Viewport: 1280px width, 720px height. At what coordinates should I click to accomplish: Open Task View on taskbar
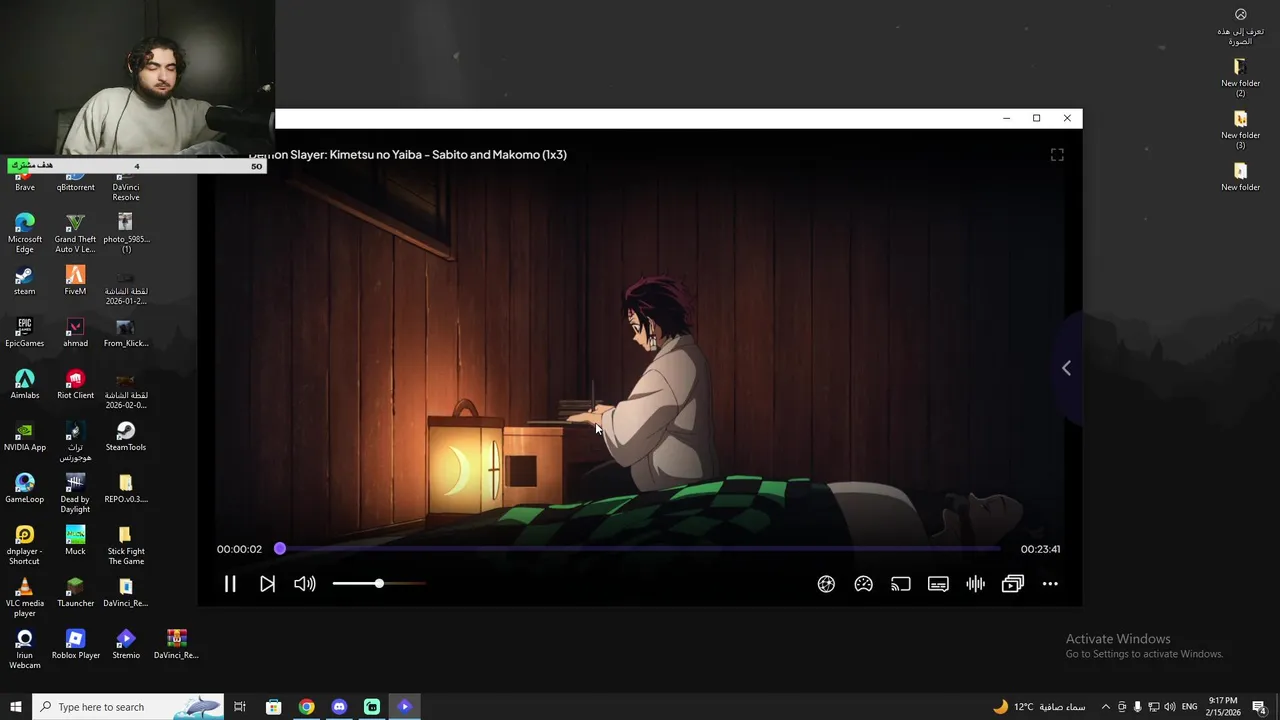click(x=240, y=707)
